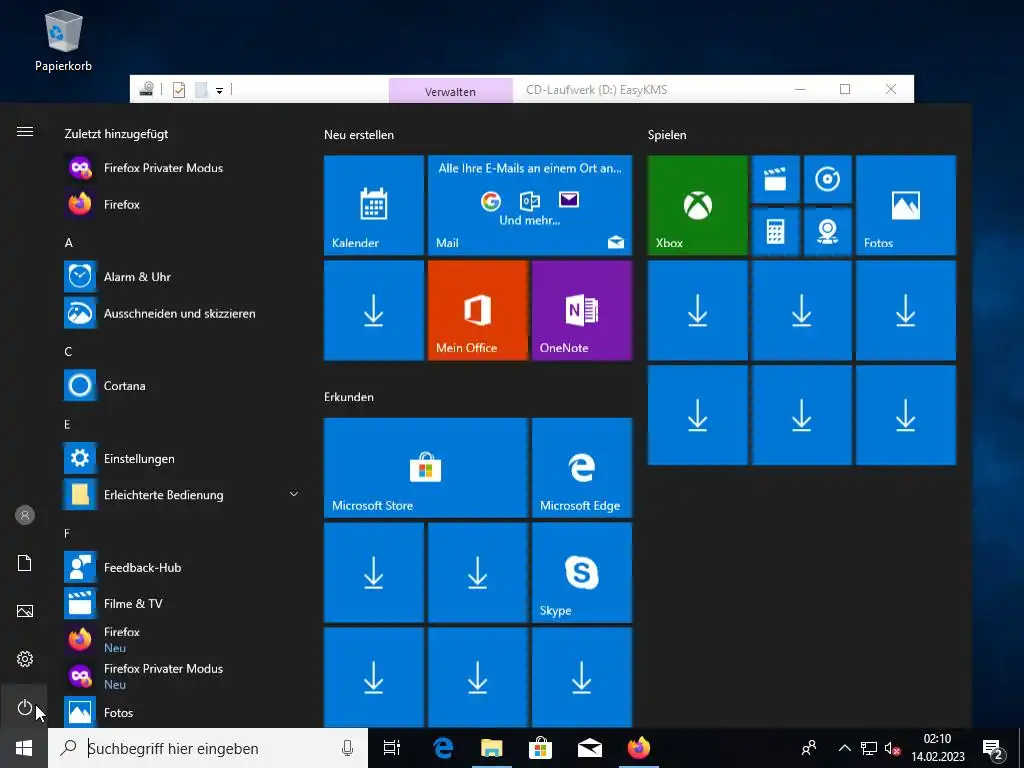Open Einstellungen in the app list

(182, 458)
